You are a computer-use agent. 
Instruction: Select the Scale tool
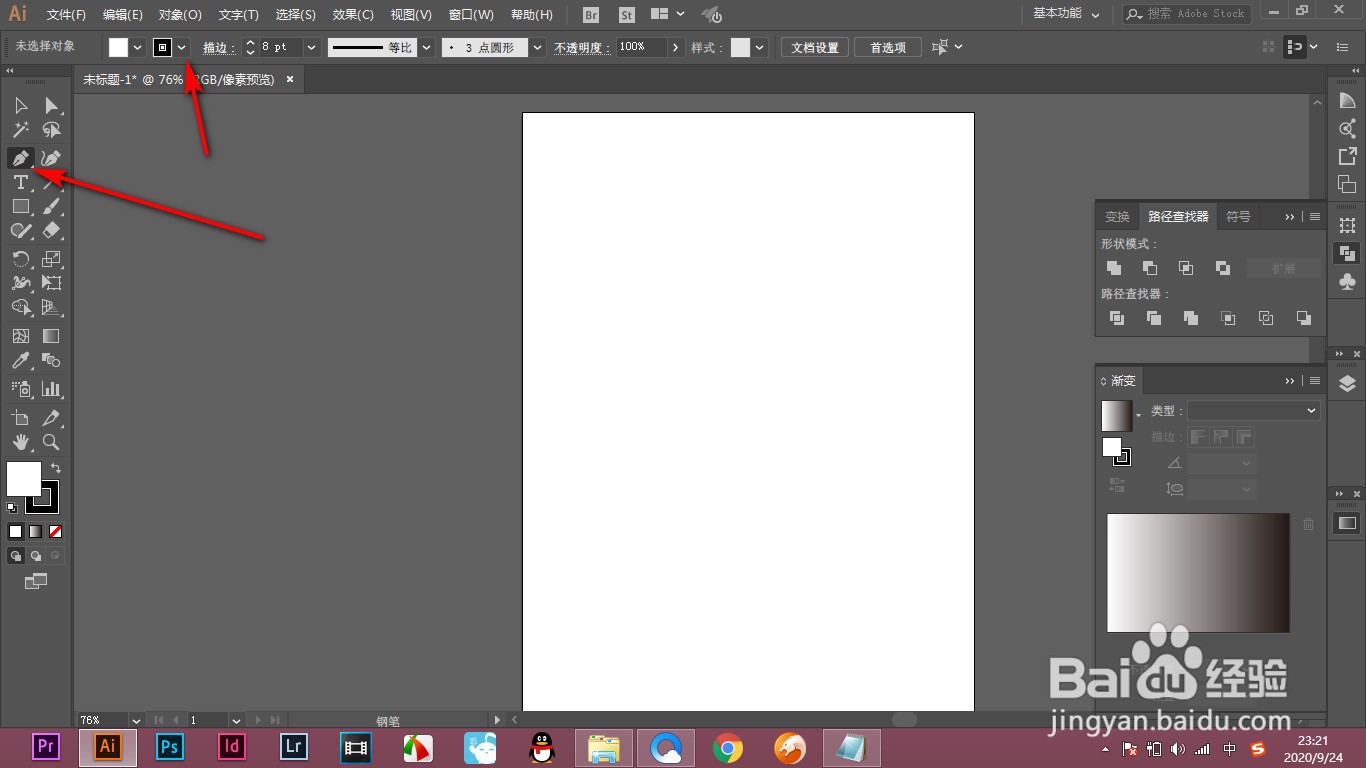point(51,259)
